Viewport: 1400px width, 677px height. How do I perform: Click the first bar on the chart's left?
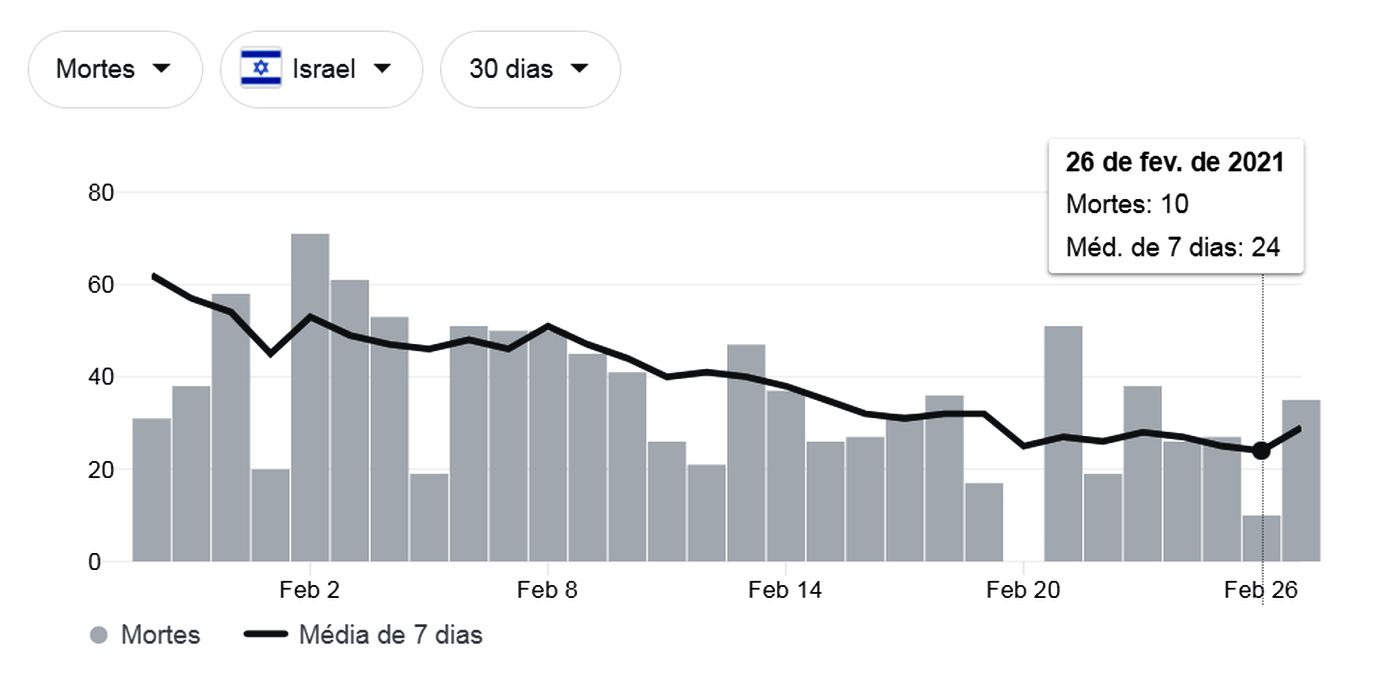pos(151,490)
